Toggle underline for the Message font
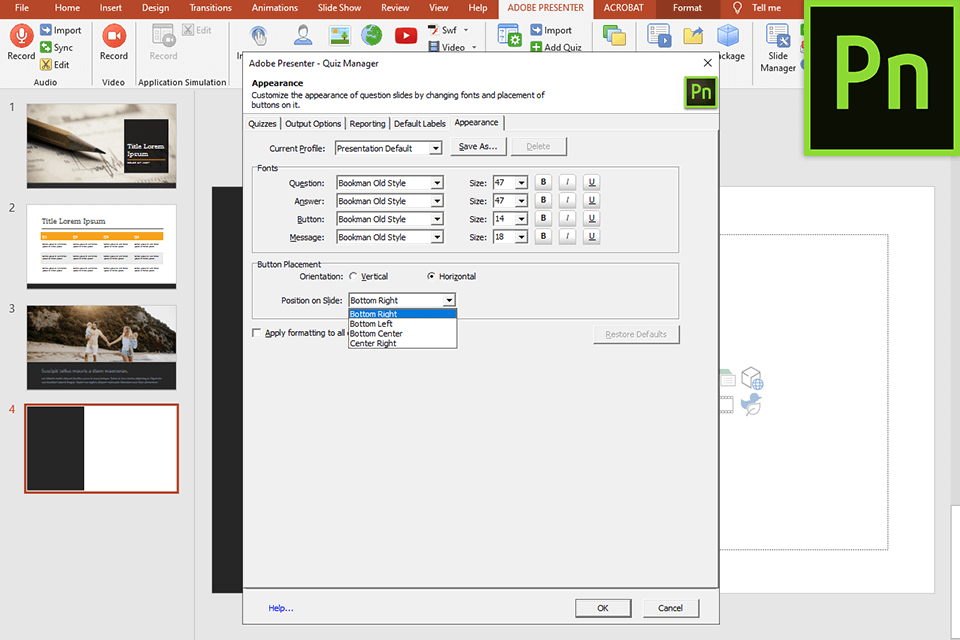Image resolution: width=960 pixels, height=640 pixels. click(591, 237)
